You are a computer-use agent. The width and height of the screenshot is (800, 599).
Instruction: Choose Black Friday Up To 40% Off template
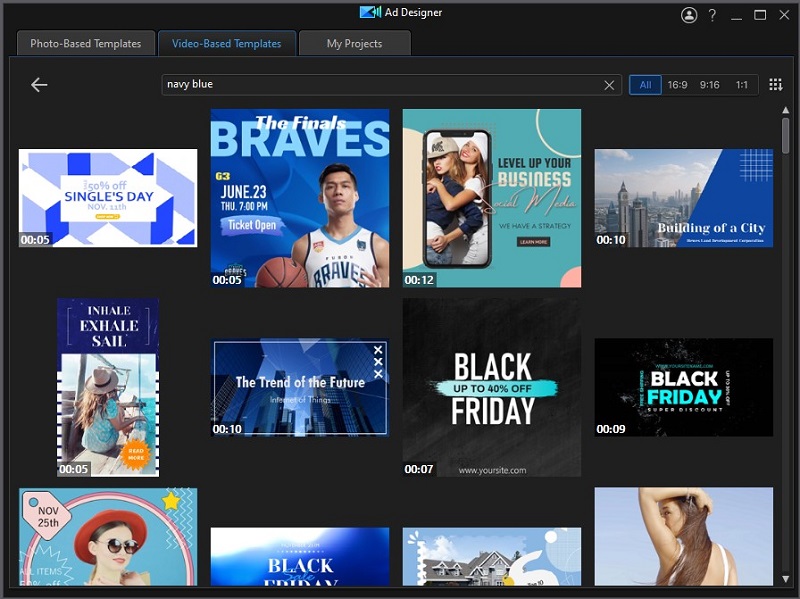(x=492, y=387)
